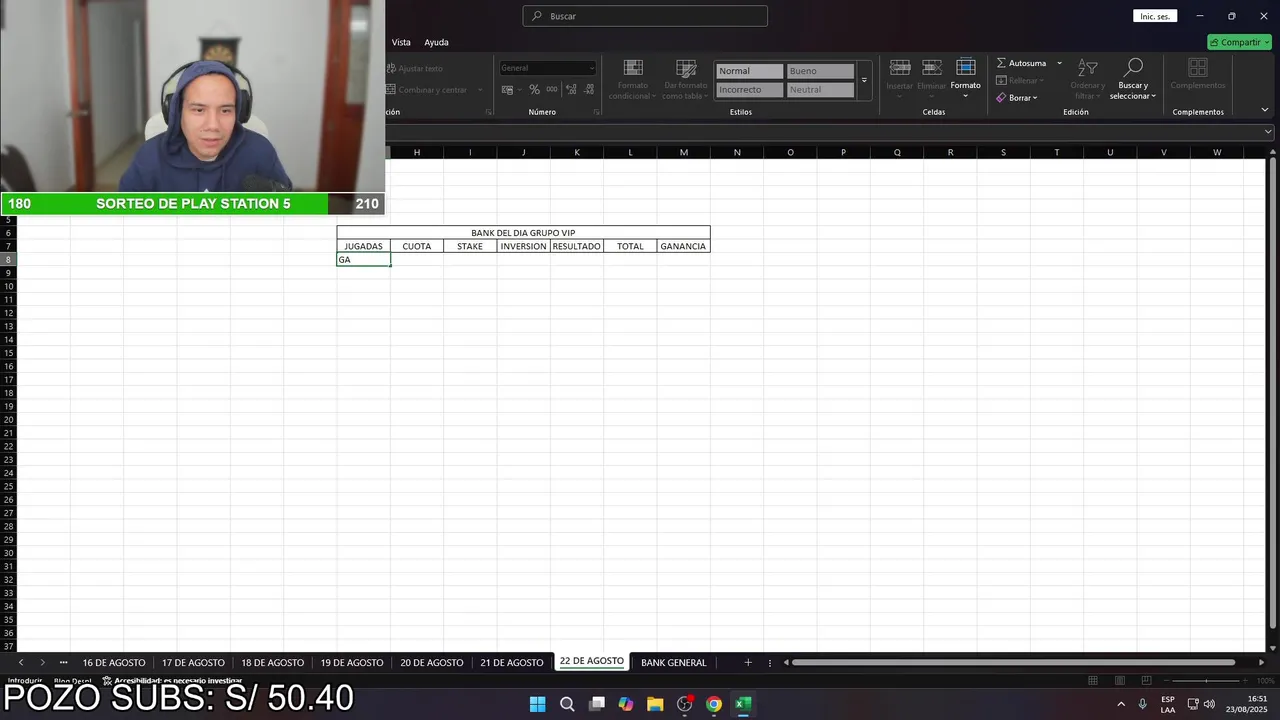Viewport: 1280px width, 720px height.
Task: Toggle Ajustar texto wrap text
Action: pyautogui.click(x=415, y=68)
